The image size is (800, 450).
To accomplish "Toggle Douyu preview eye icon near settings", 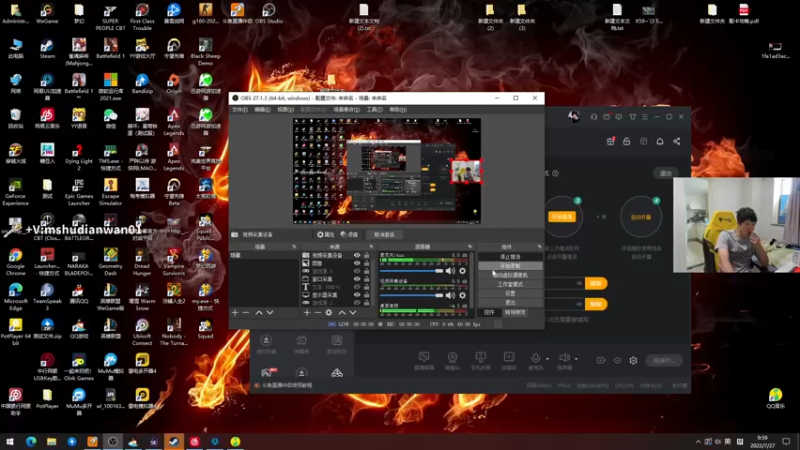I will pos(617,360).
